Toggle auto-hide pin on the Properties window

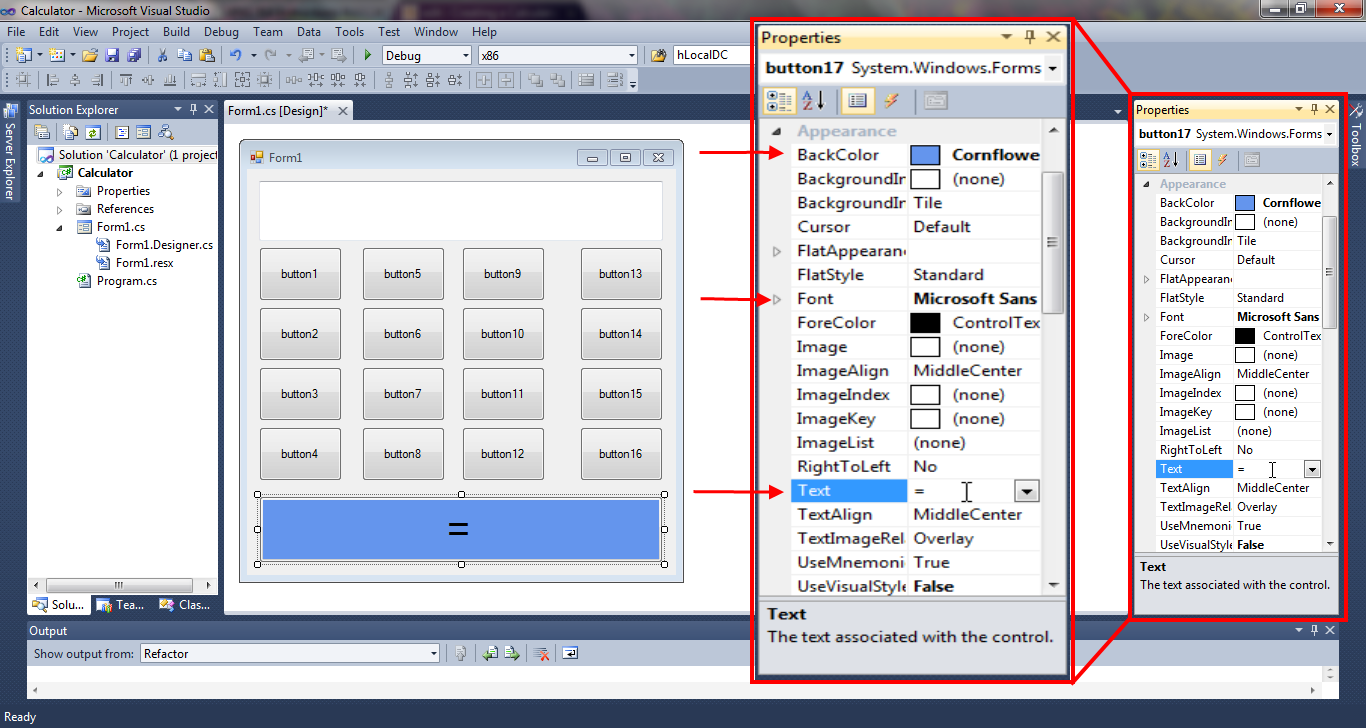1029,37
